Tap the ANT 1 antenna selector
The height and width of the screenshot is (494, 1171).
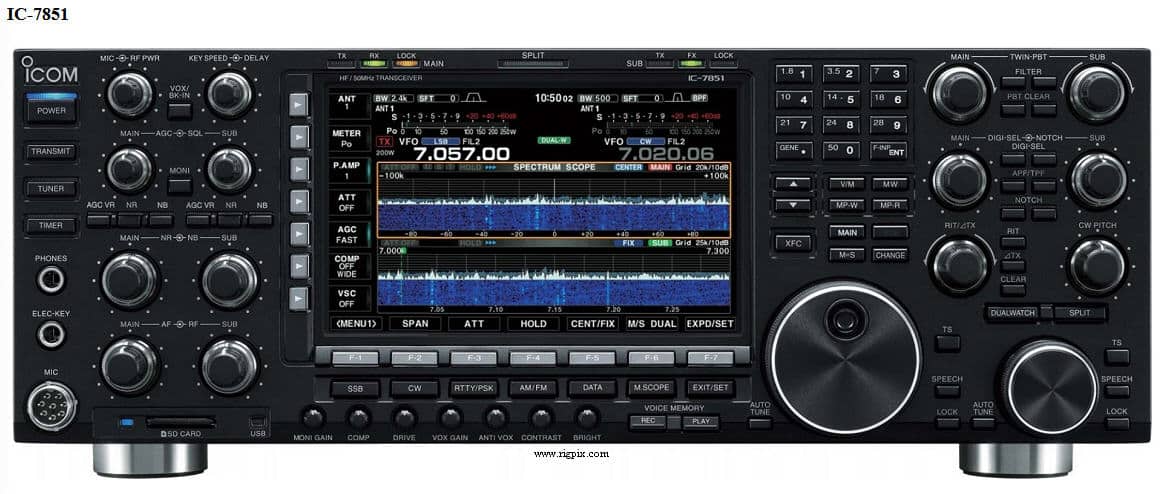[x=347, y=104]
